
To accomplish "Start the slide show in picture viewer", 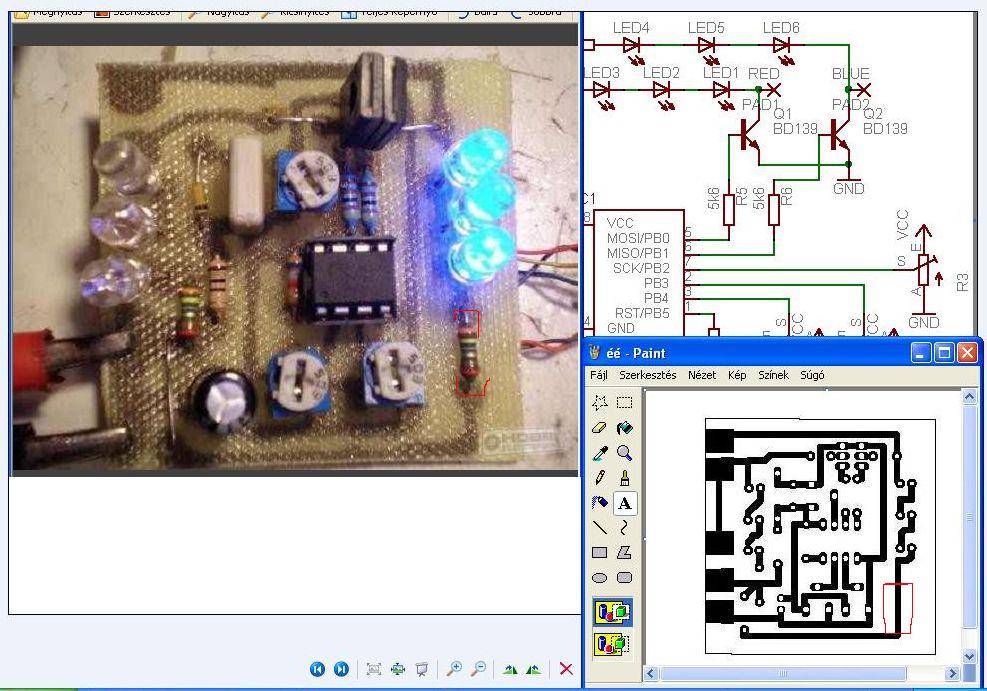I will coord(422,669).
